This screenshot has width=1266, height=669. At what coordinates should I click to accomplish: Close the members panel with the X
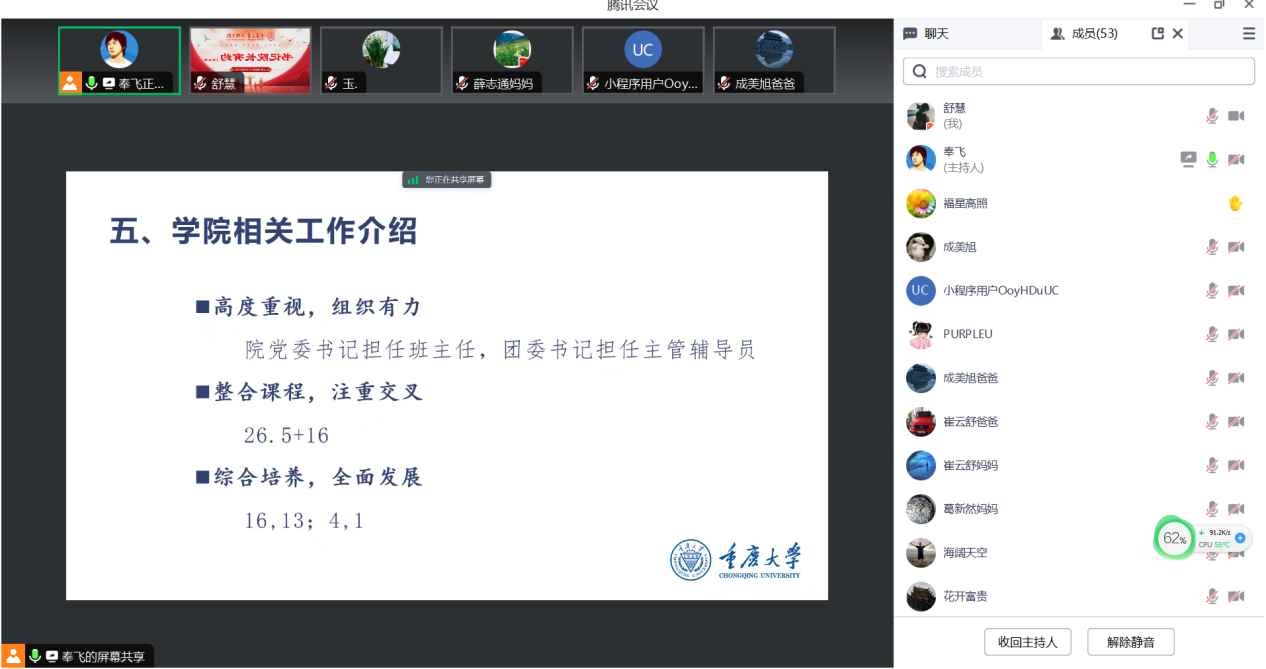pos(1178,33)
